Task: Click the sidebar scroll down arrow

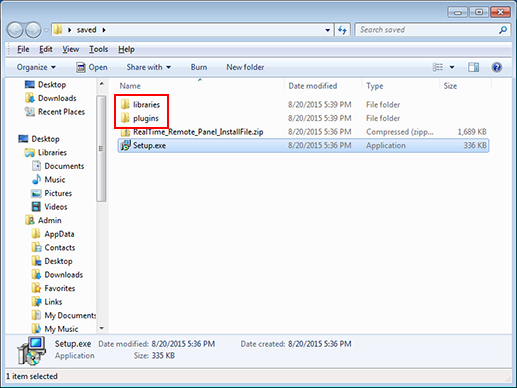Action: [x=102, y=328]
